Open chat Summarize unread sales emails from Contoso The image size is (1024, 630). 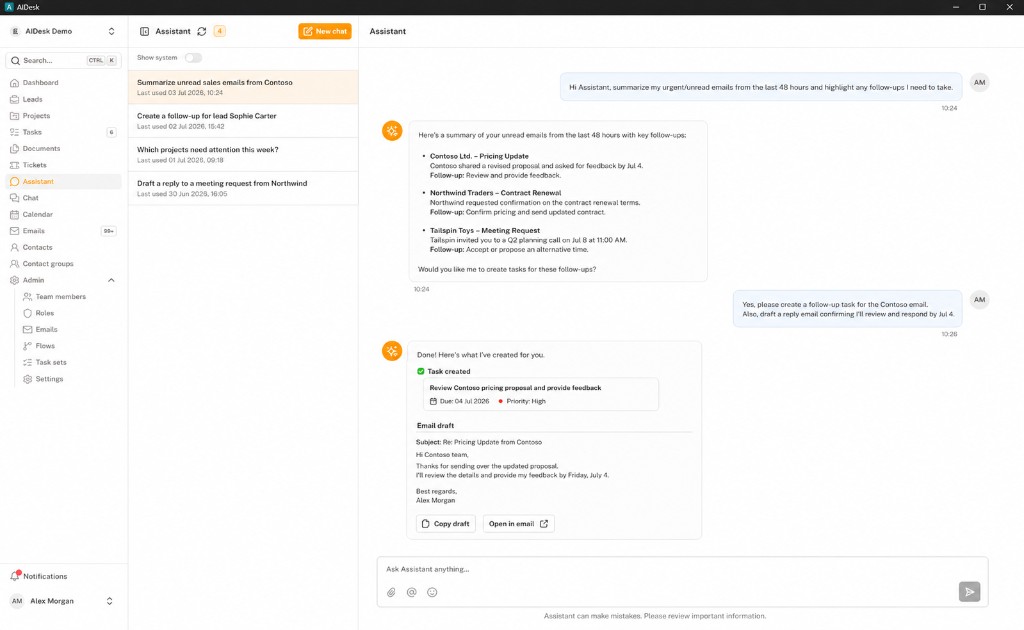tap(243, 87)
